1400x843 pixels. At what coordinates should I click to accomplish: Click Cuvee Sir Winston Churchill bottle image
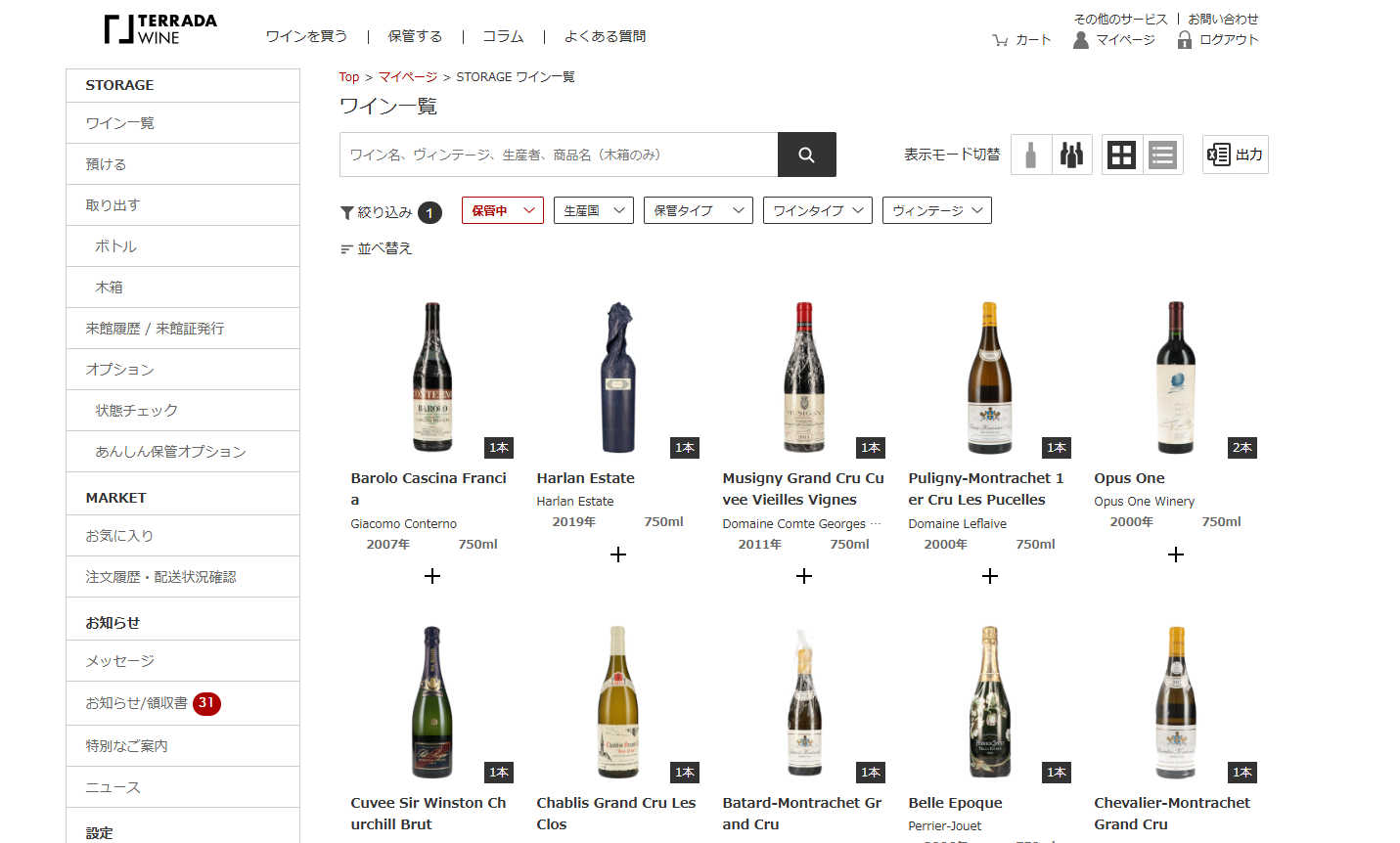[x=432, y=702]
